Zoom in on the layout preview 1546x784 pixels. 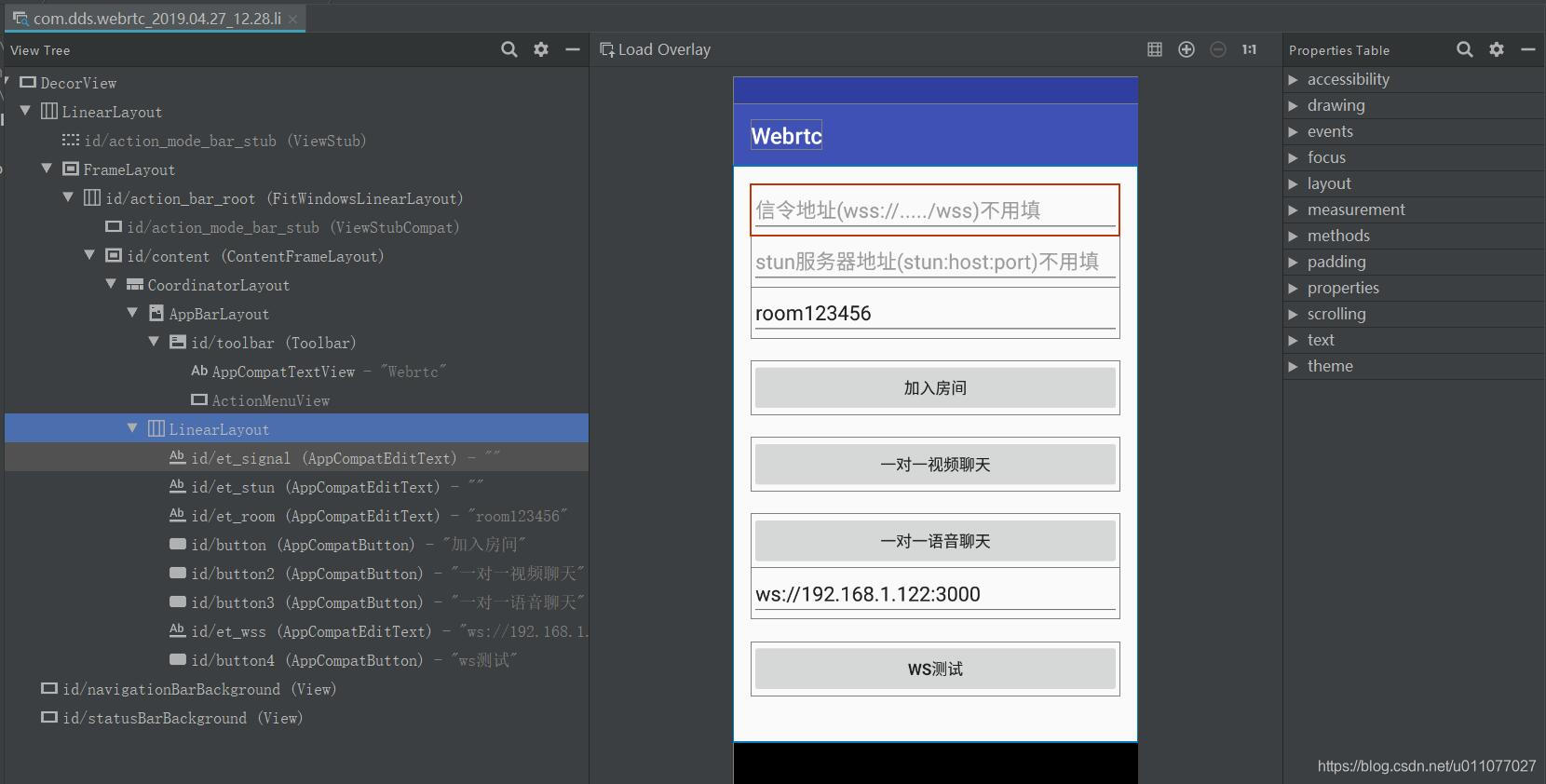tap(1187, 49)
